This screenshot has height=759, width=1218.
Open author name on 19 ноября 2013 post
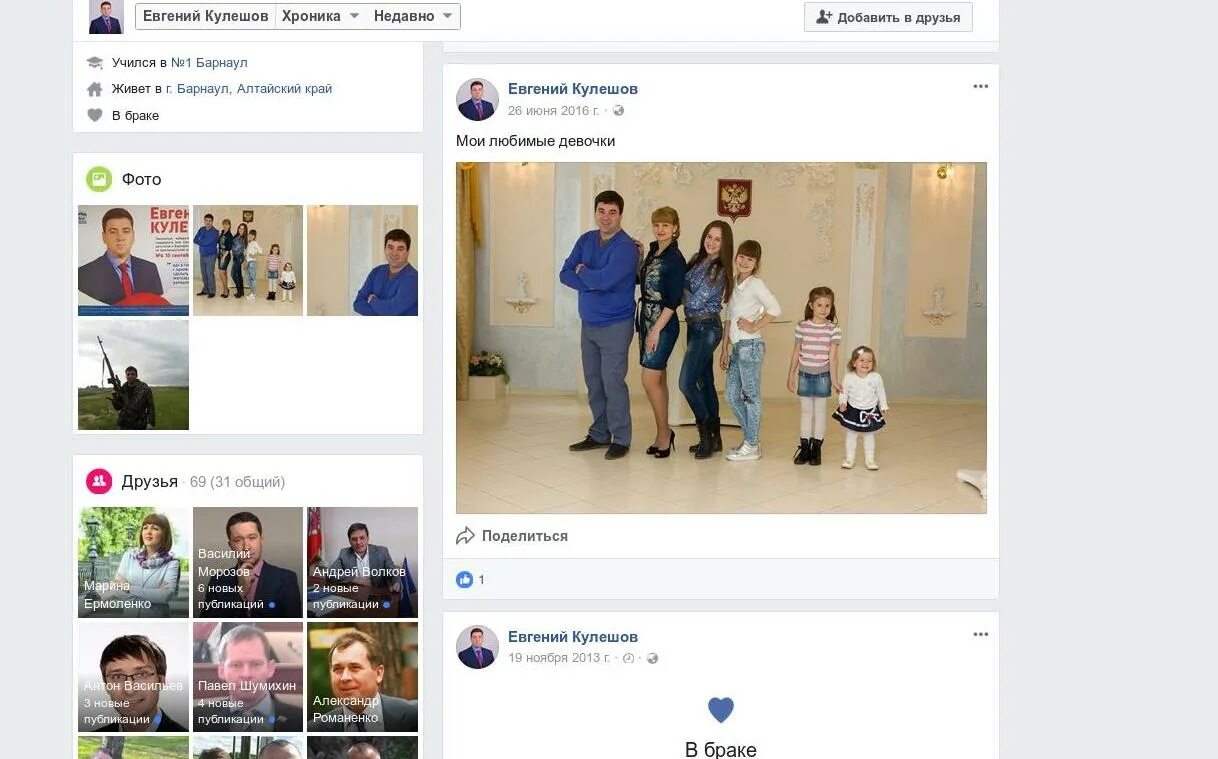(x=573, y=637)
